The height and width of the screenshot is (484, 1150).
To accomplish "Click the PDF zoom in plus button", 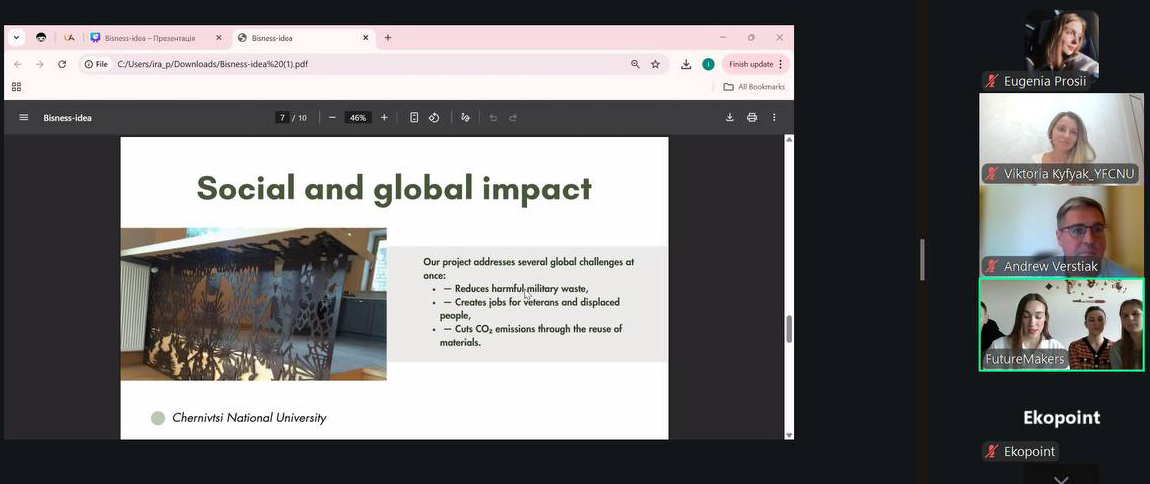I will 384,118.
